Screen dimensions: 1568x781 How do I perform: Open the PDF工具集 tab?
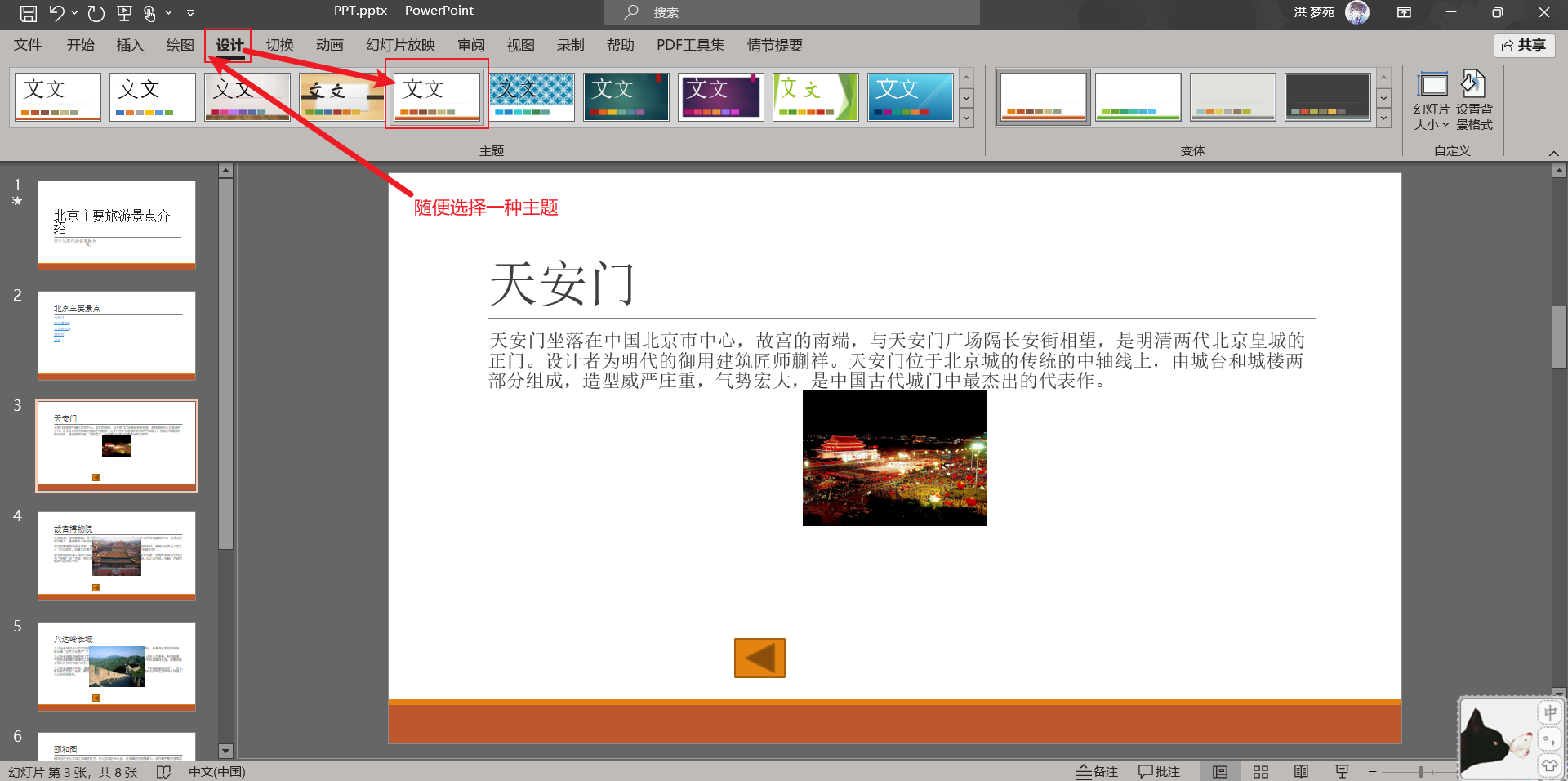click(690, 45)
